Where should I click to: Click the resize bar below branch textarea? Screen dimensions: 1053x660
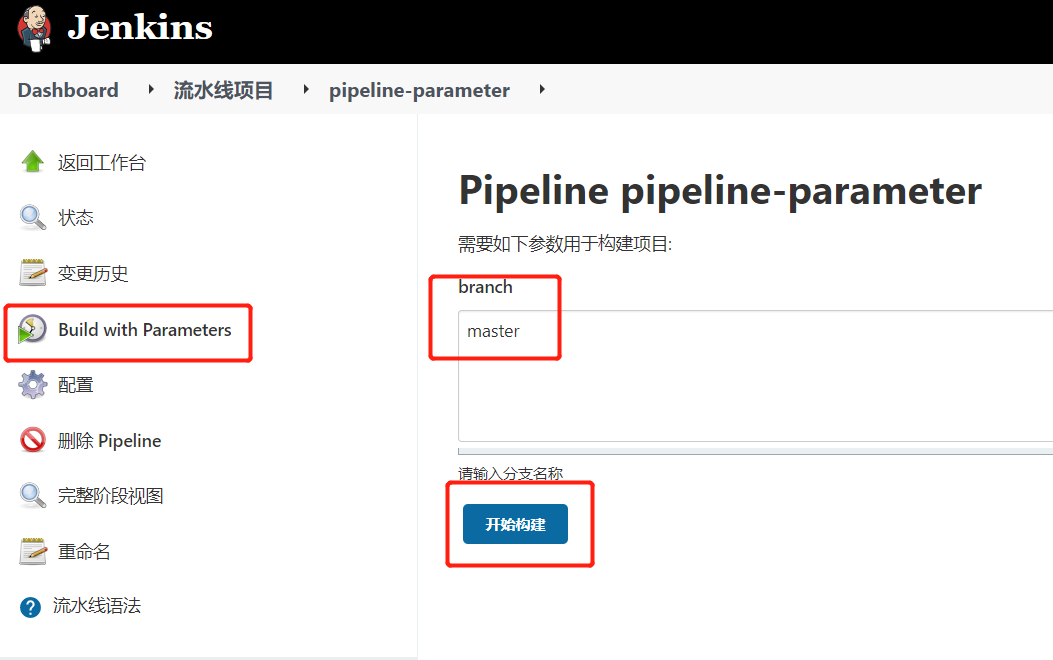[756, 451]
